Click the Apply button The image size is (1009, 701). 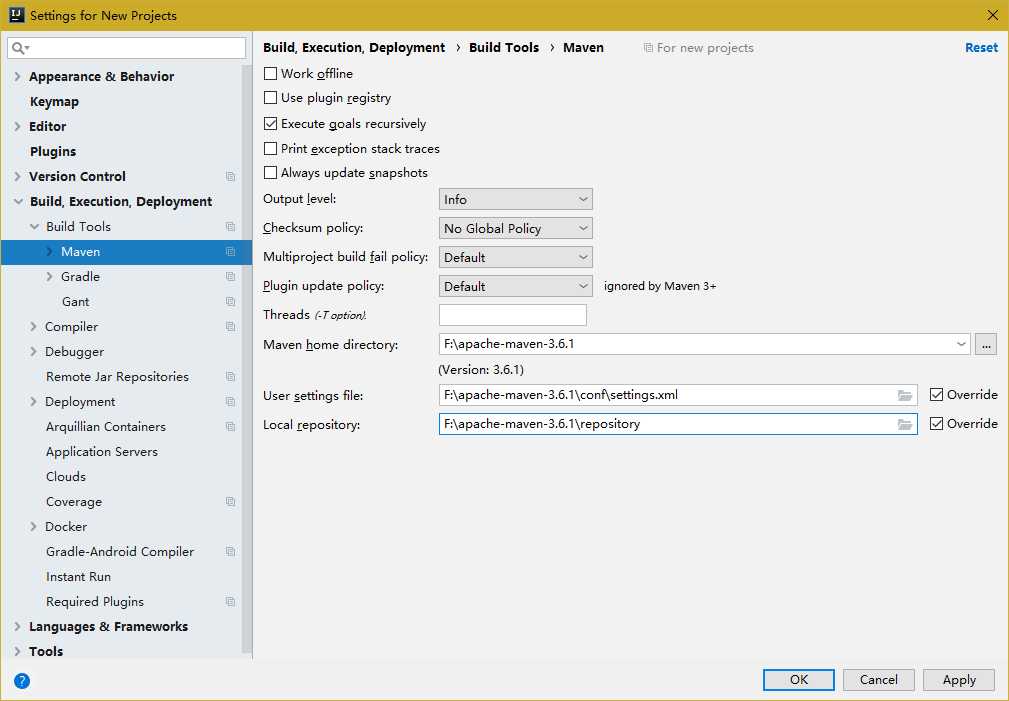coord(959,680)
